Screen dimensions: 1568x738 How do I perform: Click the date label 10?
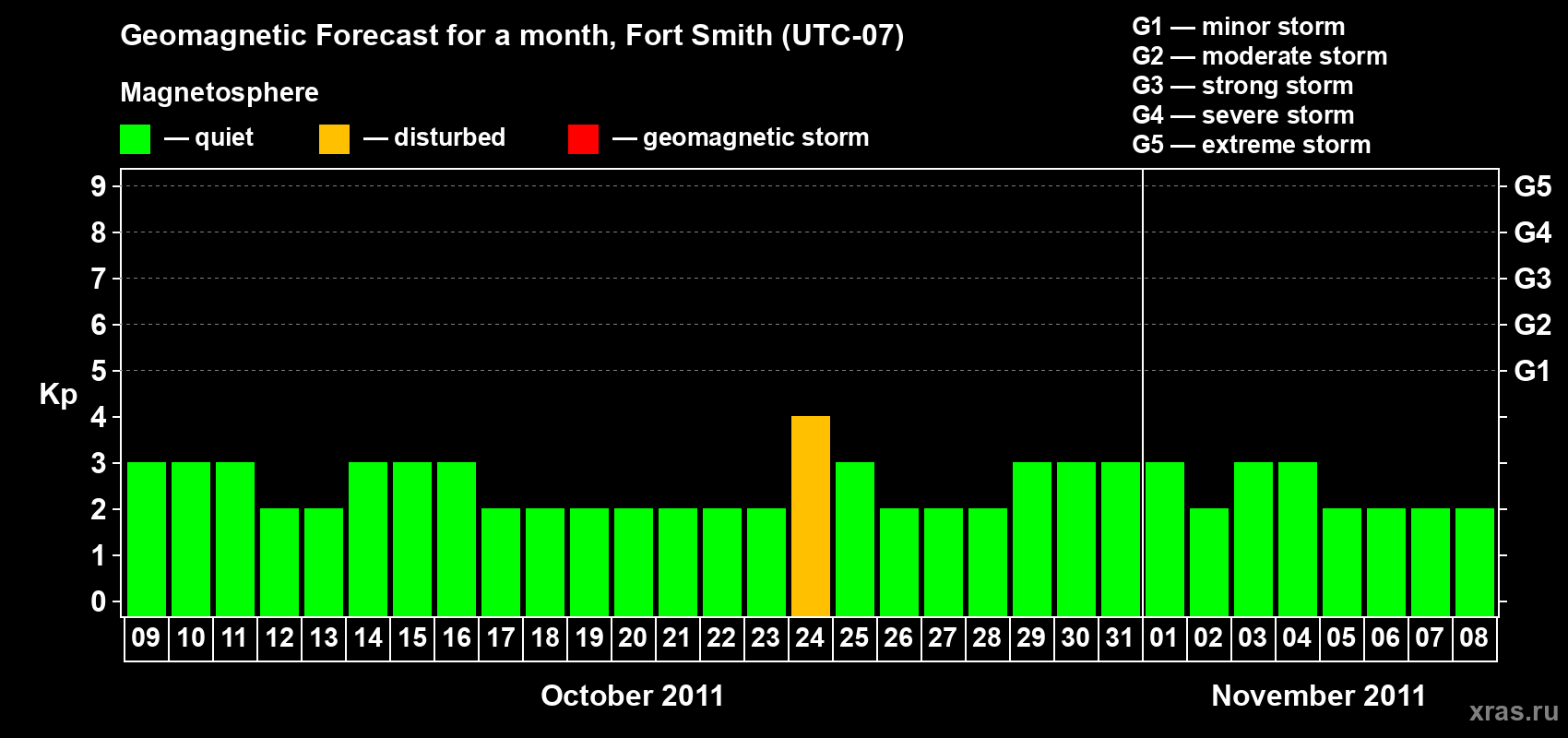191,637
